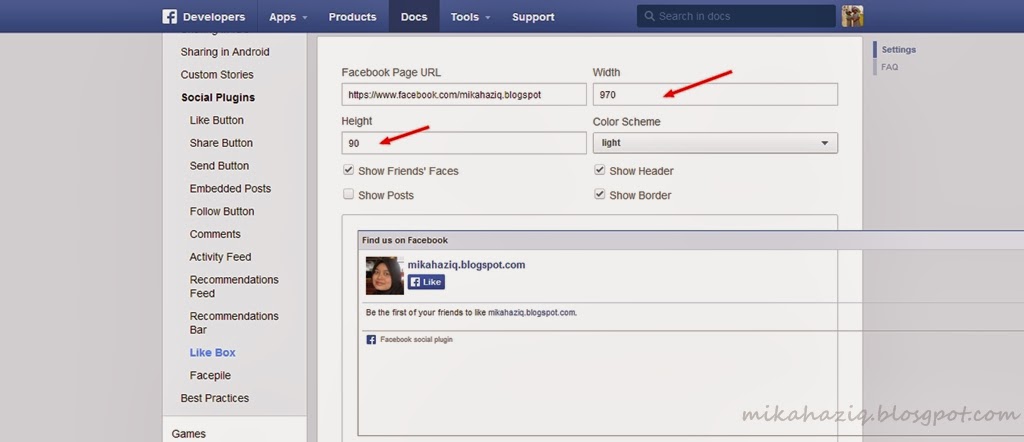Jump to Settings section anchor

click(x=899, y=50)
